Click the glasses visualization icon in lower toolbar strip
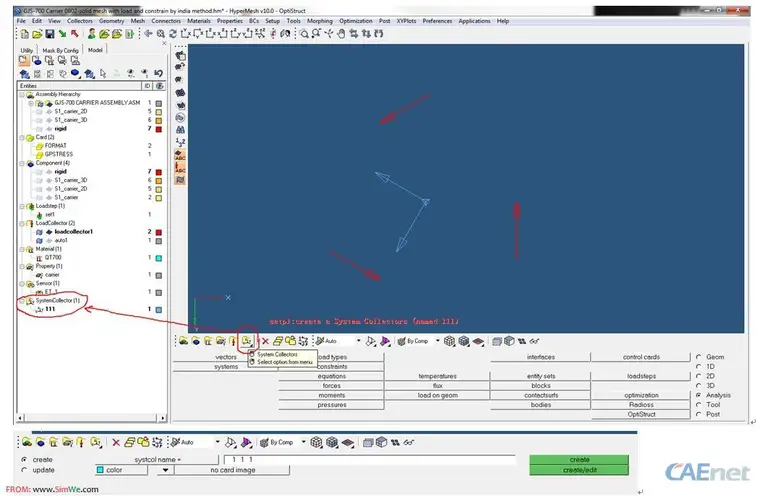760x498 pixels. click(409, 442)
